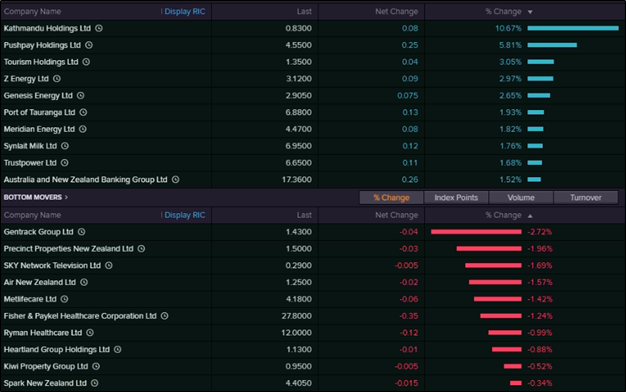This screenshot has width=626, height=392.
Task: Click clock icon beside Fisher & Paykel Healthcare
Action: 164,316
